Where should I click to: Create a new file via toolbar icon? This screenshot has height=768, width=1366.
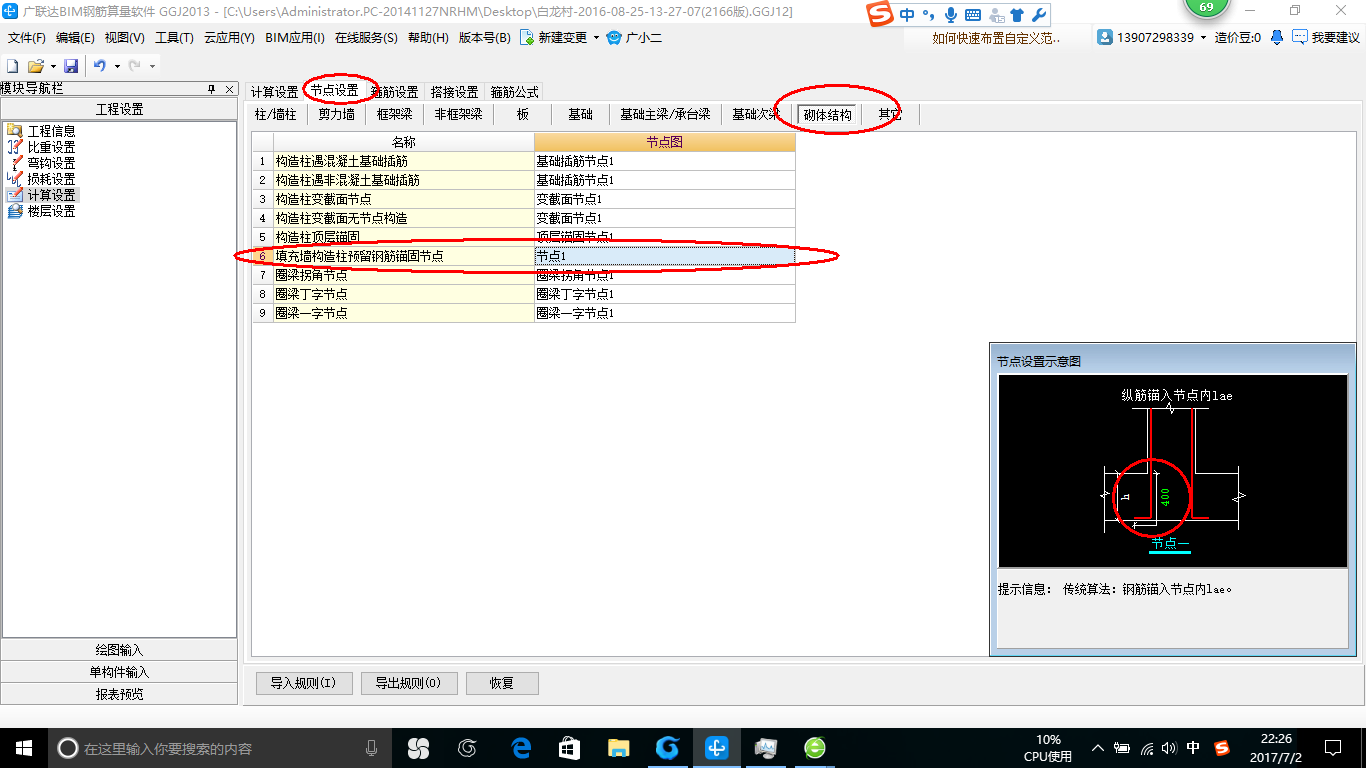(13, 66)
